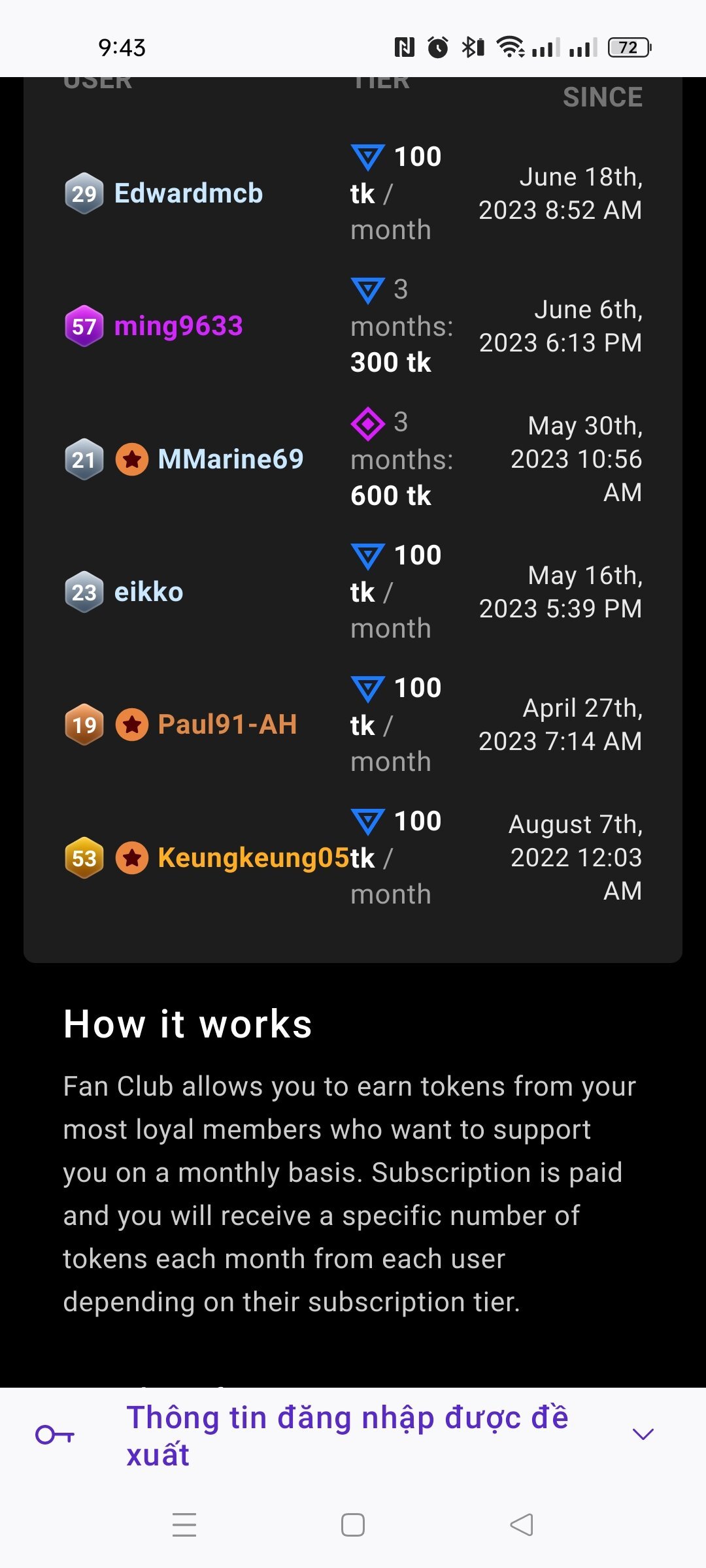706x1568 pixels.
Task: Tap the key icon in login suggestion bar
Action: 55,1434
